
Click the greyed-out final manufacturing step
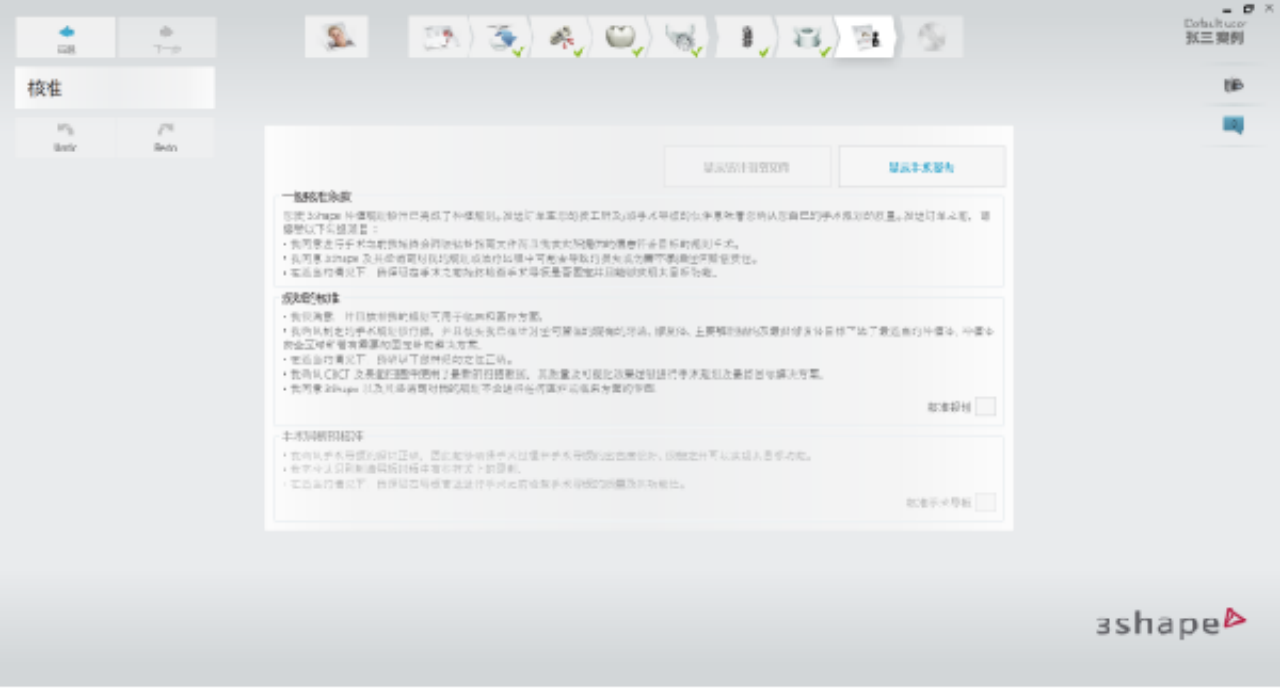click(x=932, y=38)
